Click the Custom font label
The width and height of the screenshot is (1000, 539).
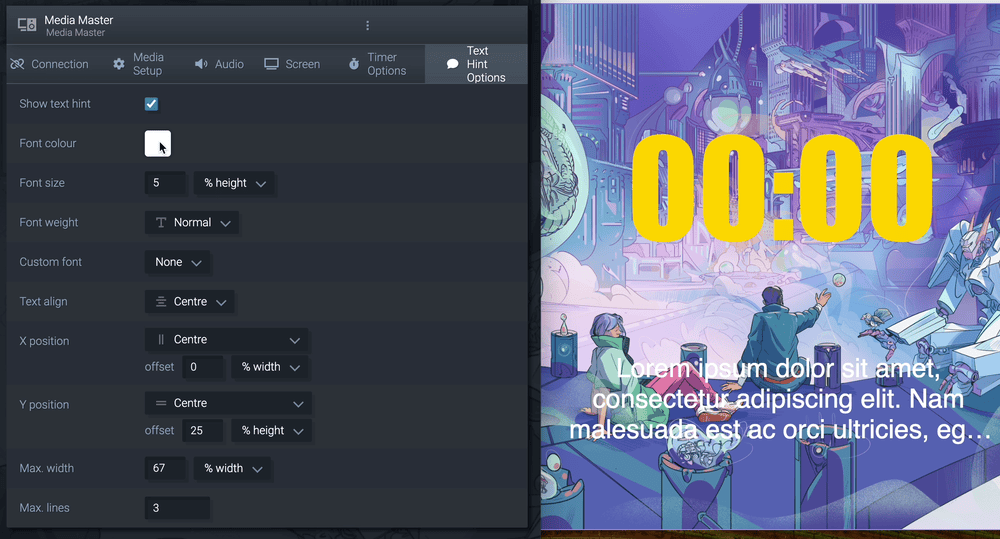pos(50,262)
